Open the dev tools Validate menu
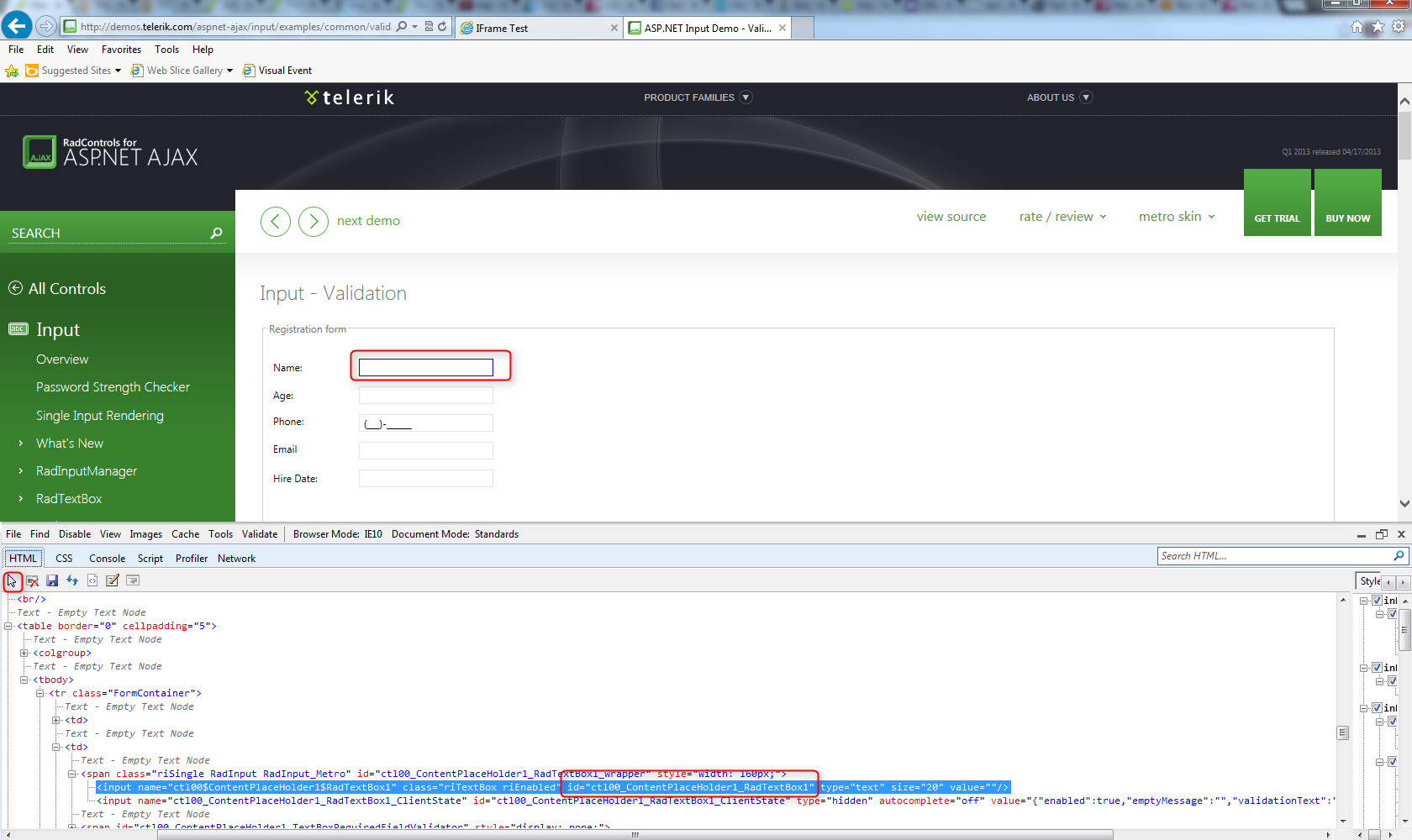The height and width of the screenshot is (840, 1412). [x=260, y=534]
